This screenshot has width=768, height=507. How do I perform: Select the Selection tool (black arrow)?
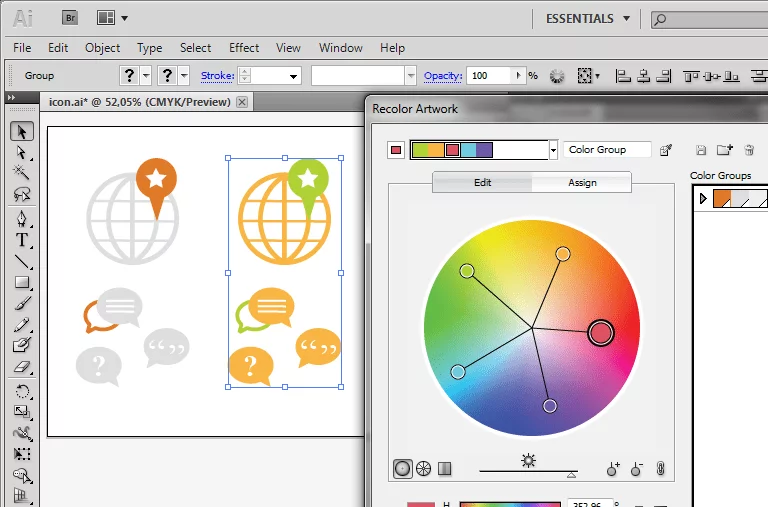point(22,131)
